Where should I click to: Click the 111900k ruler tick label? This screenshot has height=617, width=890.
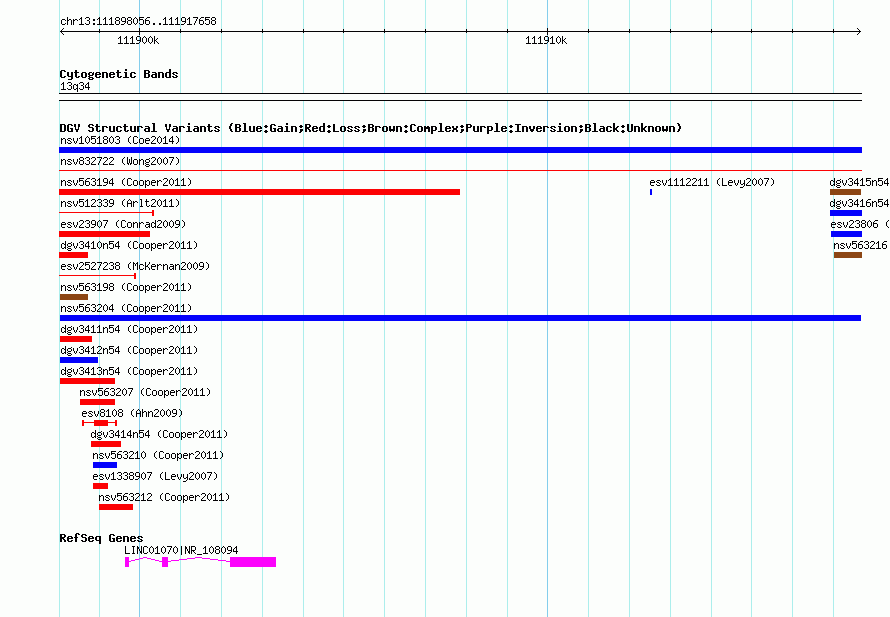pyautogui.click(x=138, y=40)
